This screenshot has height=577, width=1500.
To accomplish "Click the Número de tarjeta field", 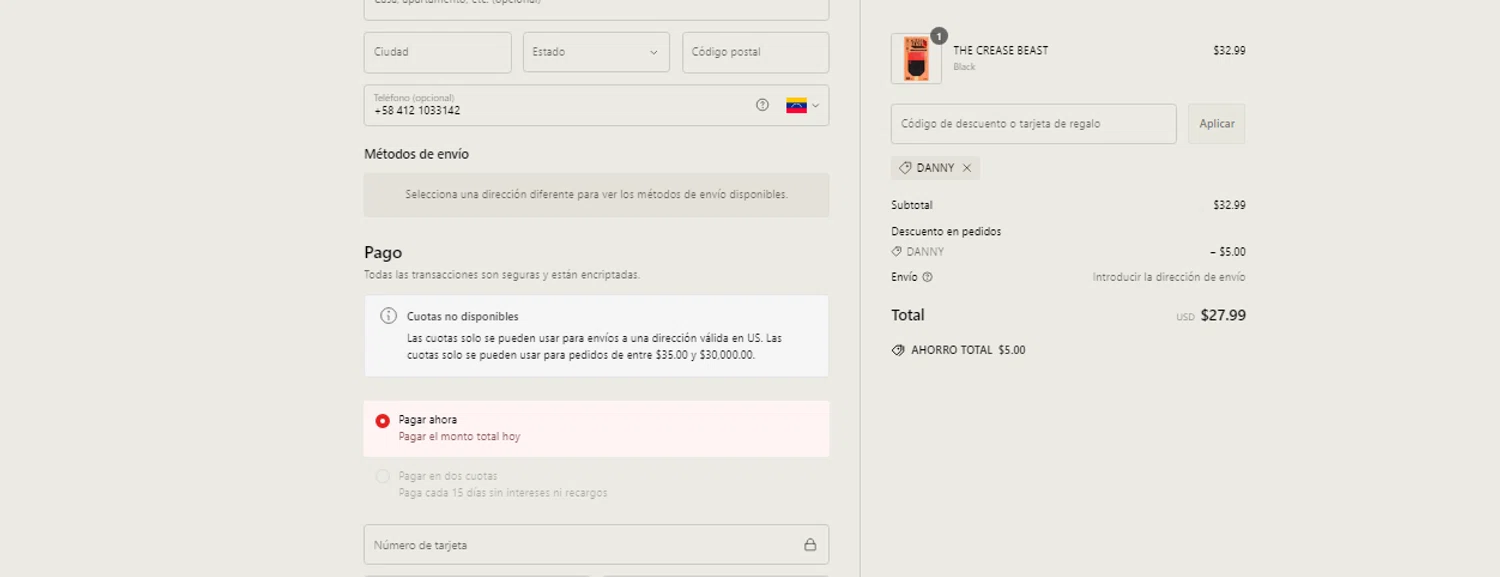I will click(x=596, y=545).
